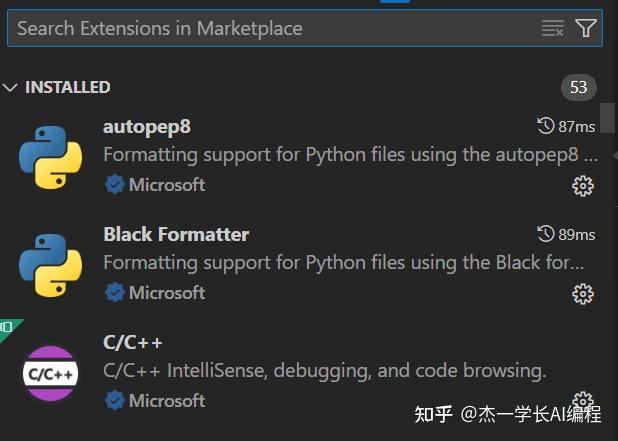Screen dimensions: 618x441
Task: Click the Filter Extensions funnel icon
Action: (586, 28)
